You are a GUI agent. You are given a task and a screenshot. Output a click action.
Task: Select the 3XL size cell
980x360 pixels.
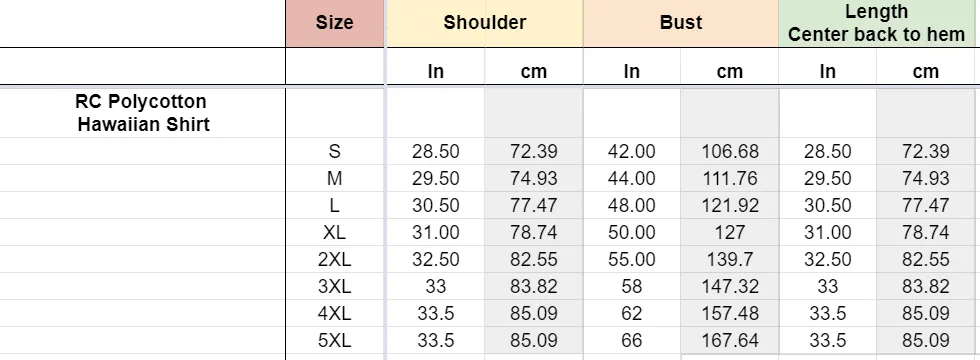click(x=334, y=286)
